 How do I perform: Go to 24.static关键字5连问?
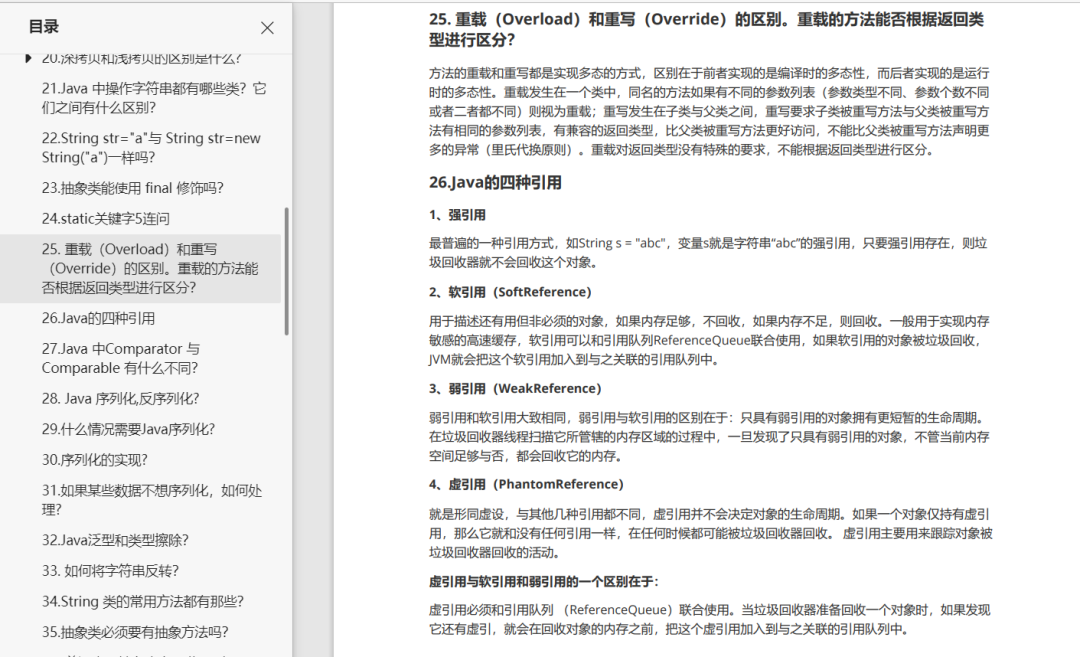[105, 218]
